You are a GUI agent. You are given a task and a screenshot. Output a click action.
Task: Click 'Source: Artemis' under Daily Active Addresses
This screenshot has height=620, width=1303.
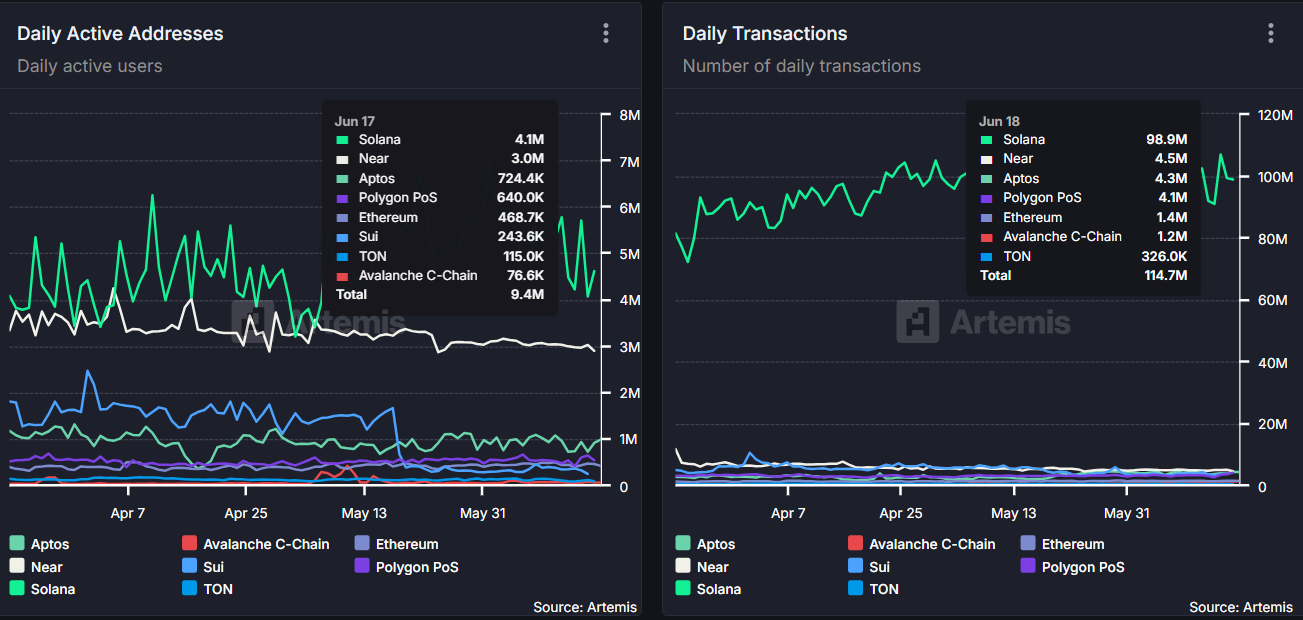coord(585,607)
